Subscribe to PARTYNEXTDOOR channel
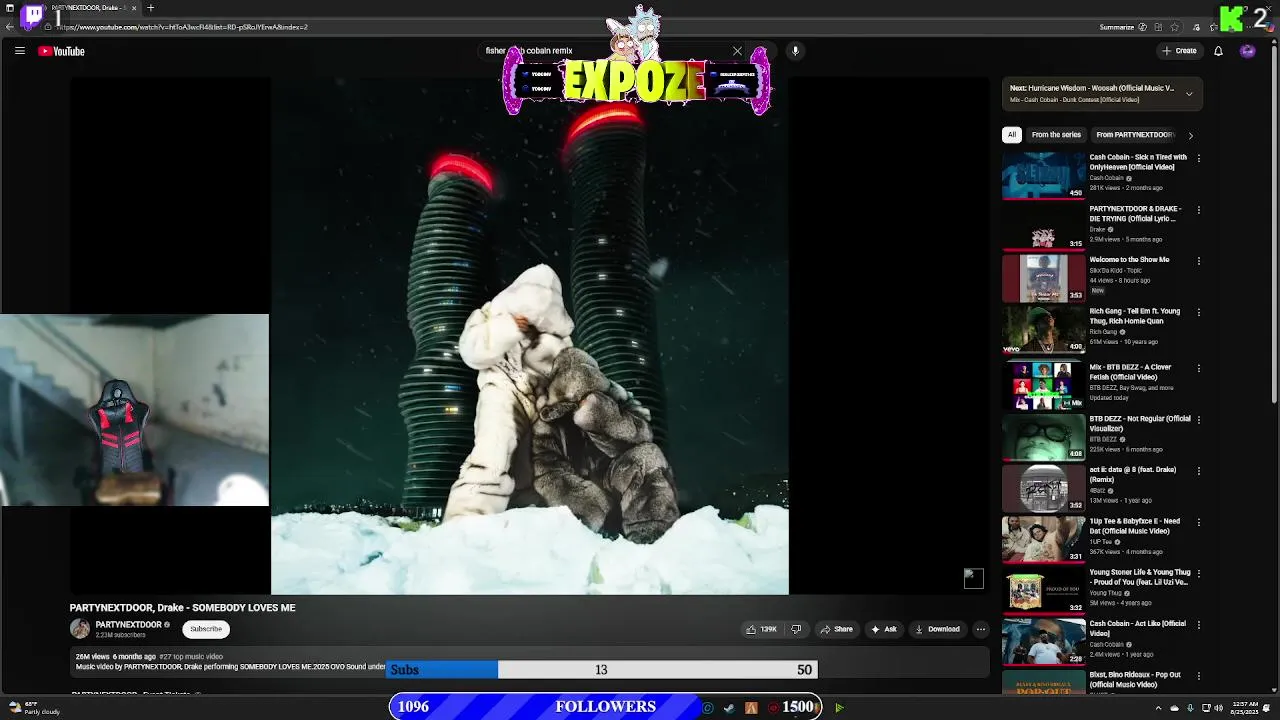The width and height of the screenshot is (1280, 720). [206, 629]
